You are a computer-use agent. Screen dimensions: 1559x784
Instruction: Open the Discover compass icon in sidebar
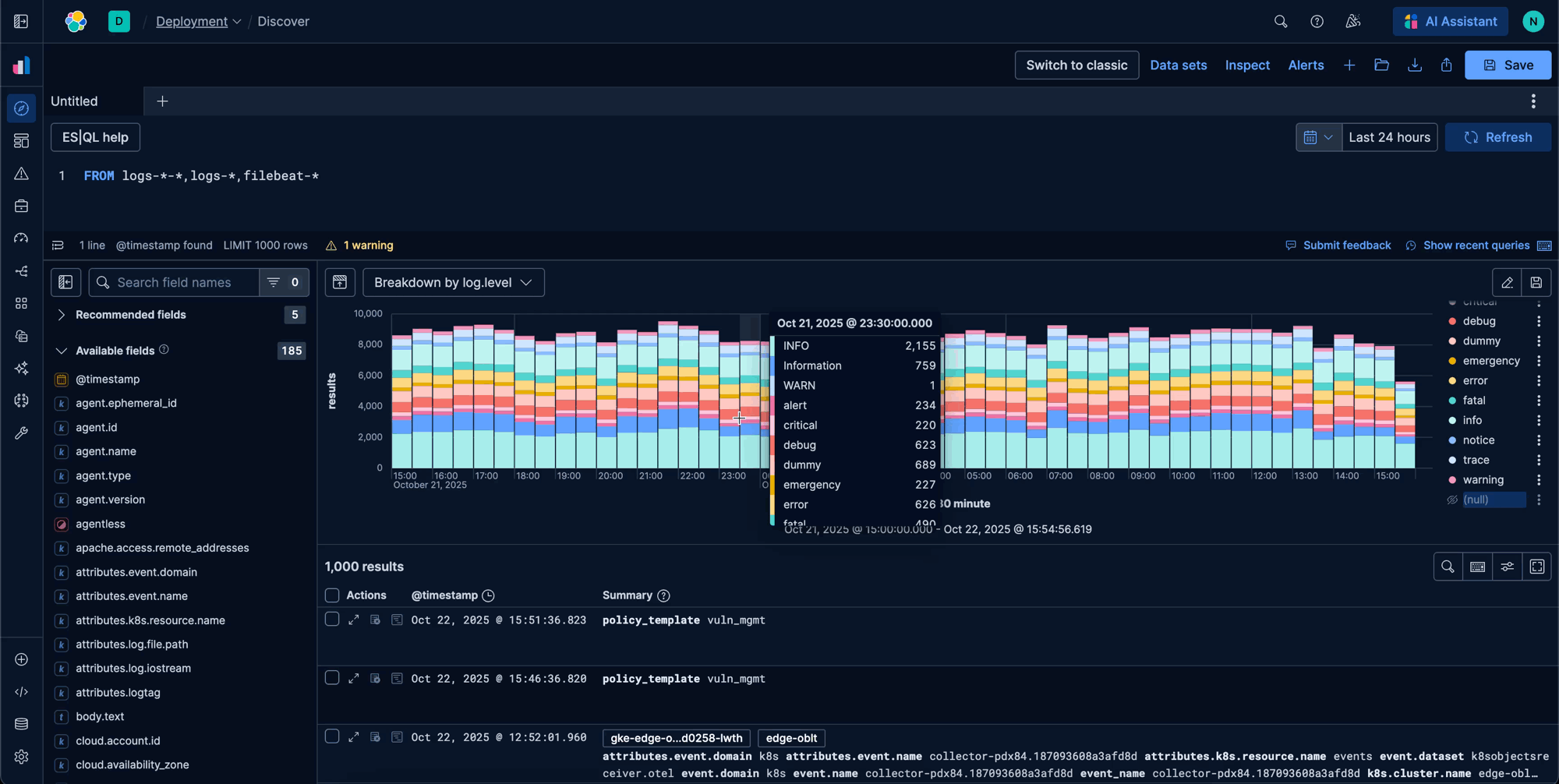(21, 108)
